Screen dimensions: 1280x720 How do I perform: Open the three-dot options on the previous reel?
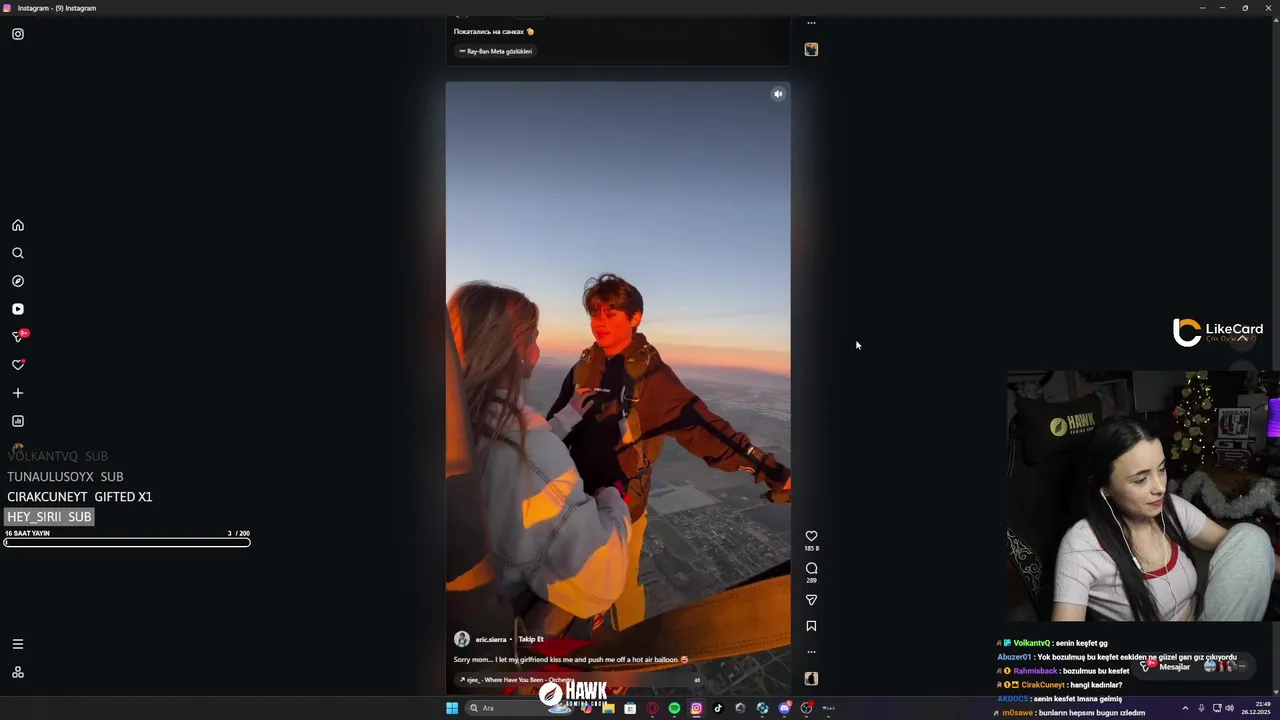pyautogui.click(x=811, y=22)
